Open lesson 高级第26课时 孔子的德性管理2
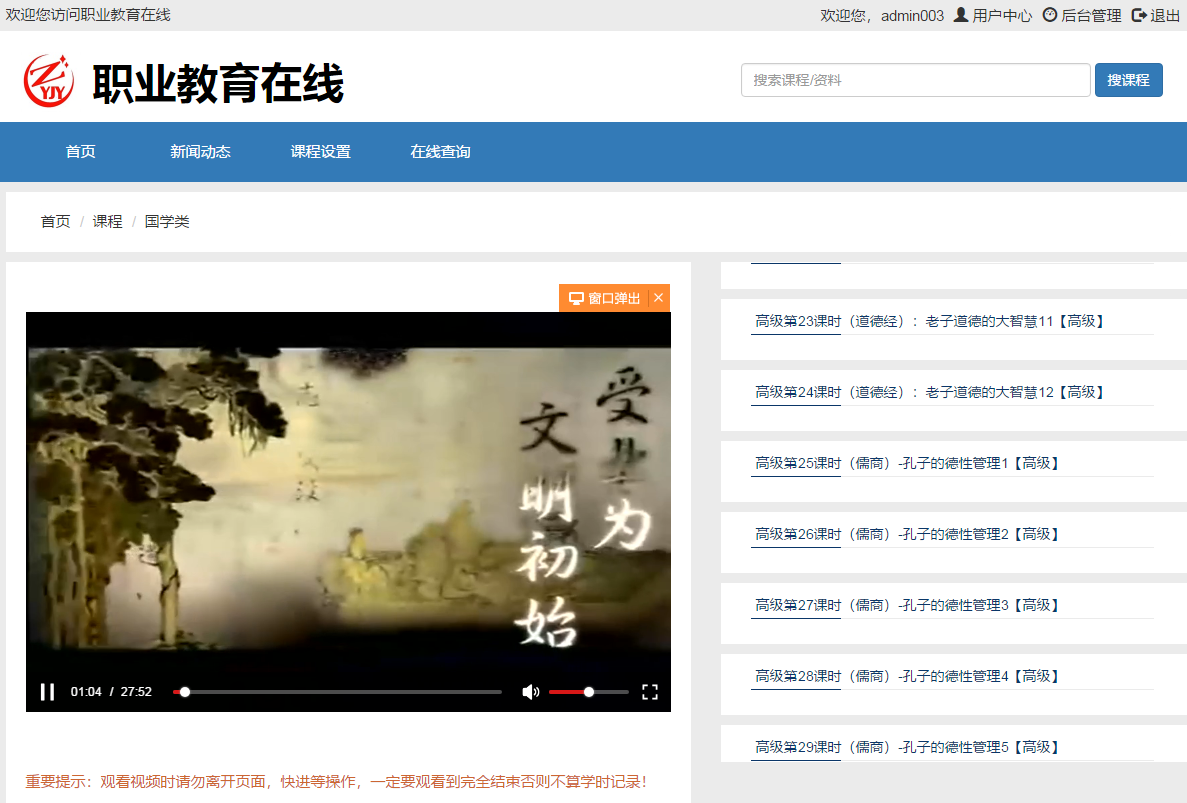This screenshot has width=1187, height=803. pyautogui.click(x=906, y=534)
